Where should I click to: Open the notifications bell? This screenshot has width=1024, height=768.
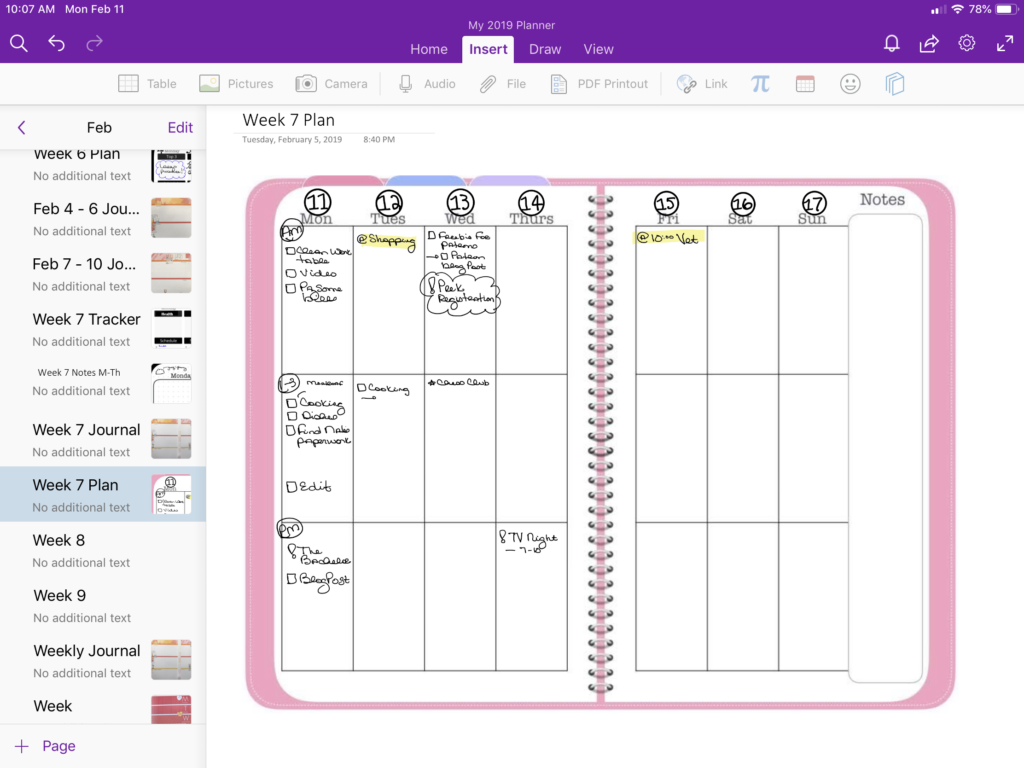pyautogui.click(x=890, y=43)
